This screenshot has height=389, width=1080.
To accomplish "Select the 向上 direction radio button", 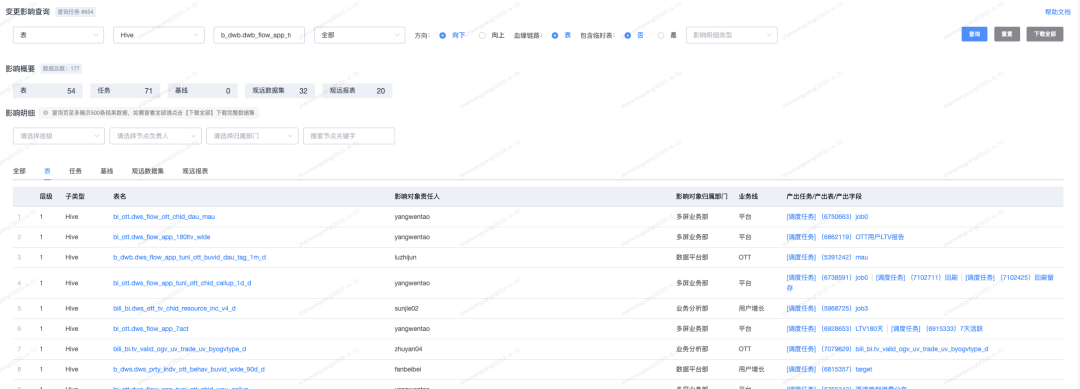I will 482,35.
